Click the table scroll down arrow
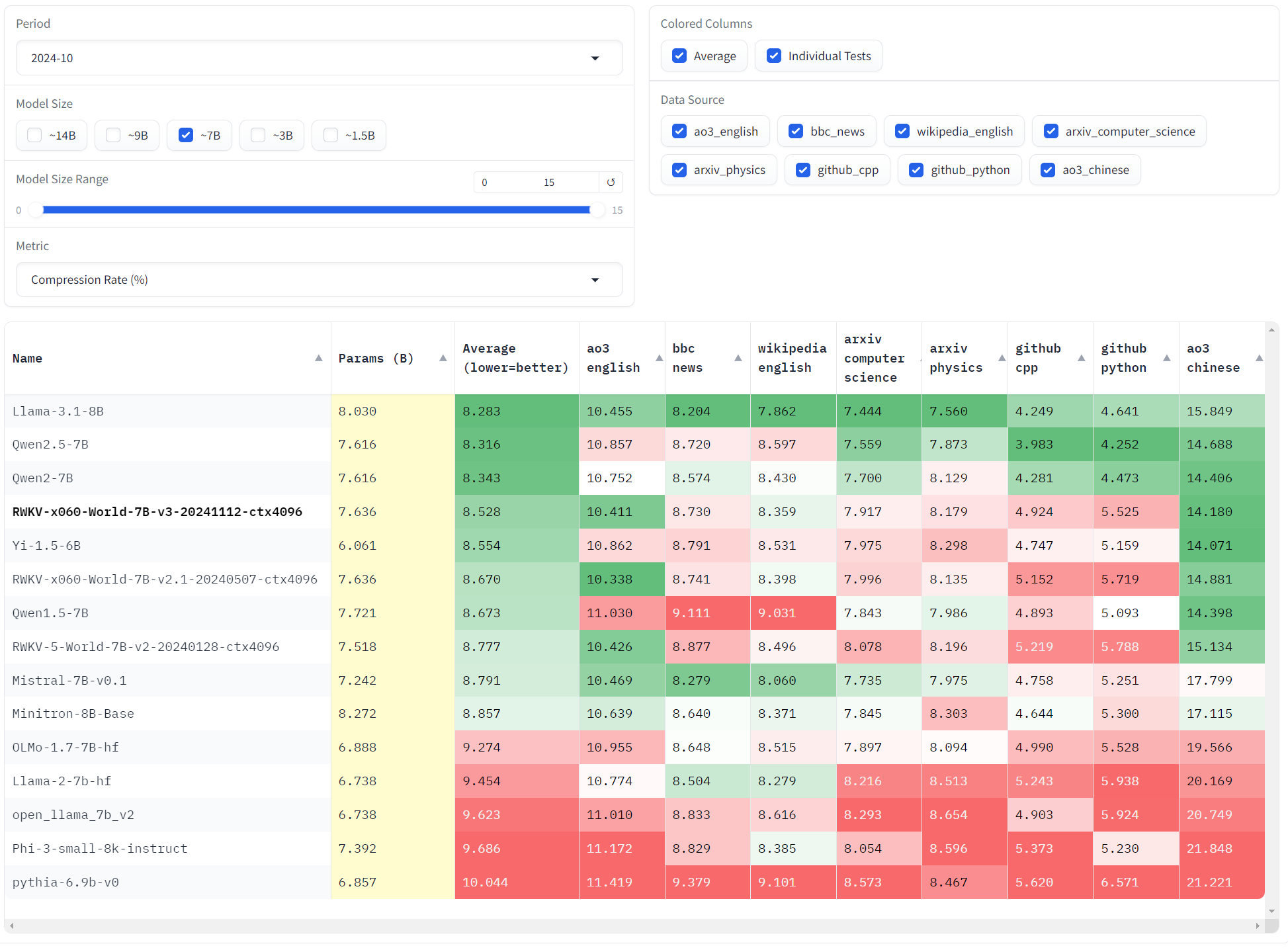 pyautogui.click(x=1271, y=911)
